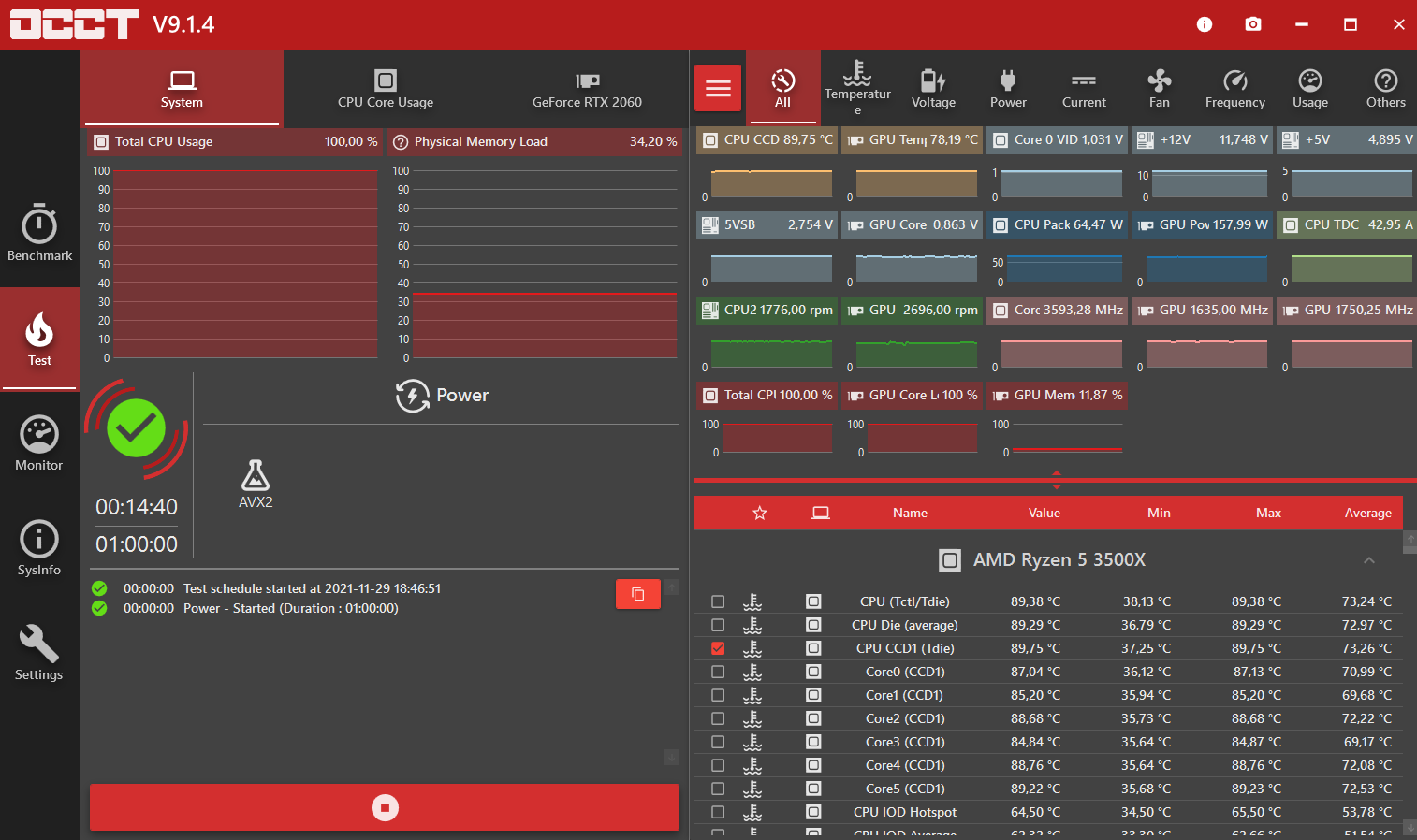Sort sensors by the Max column
The height and width of the screenshot is (840, 1417).
click(x=1268, y=513)
